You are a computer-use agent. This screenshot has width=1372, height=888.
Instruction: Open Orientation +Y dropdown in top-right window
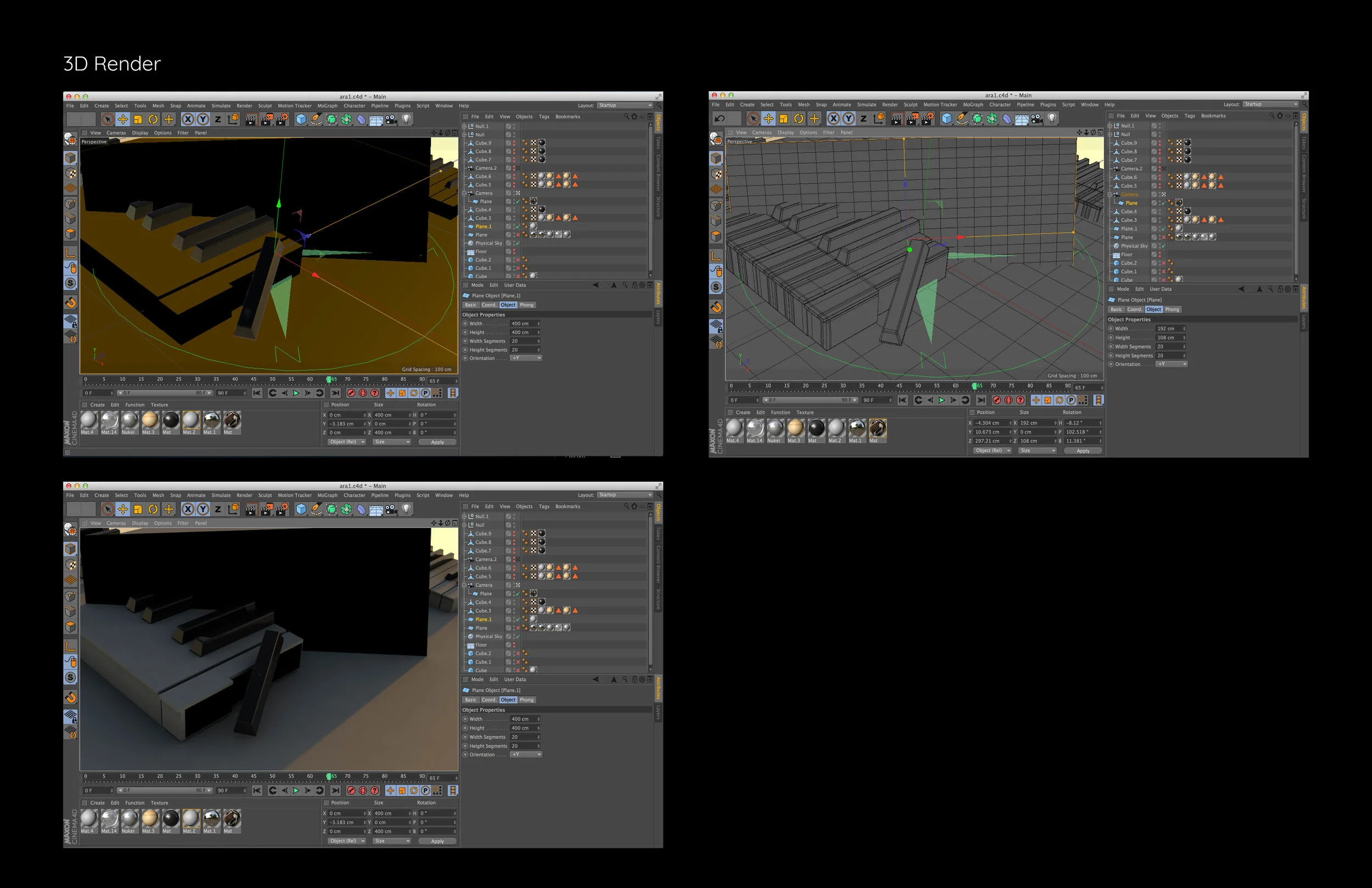(x=1172, y=364)
